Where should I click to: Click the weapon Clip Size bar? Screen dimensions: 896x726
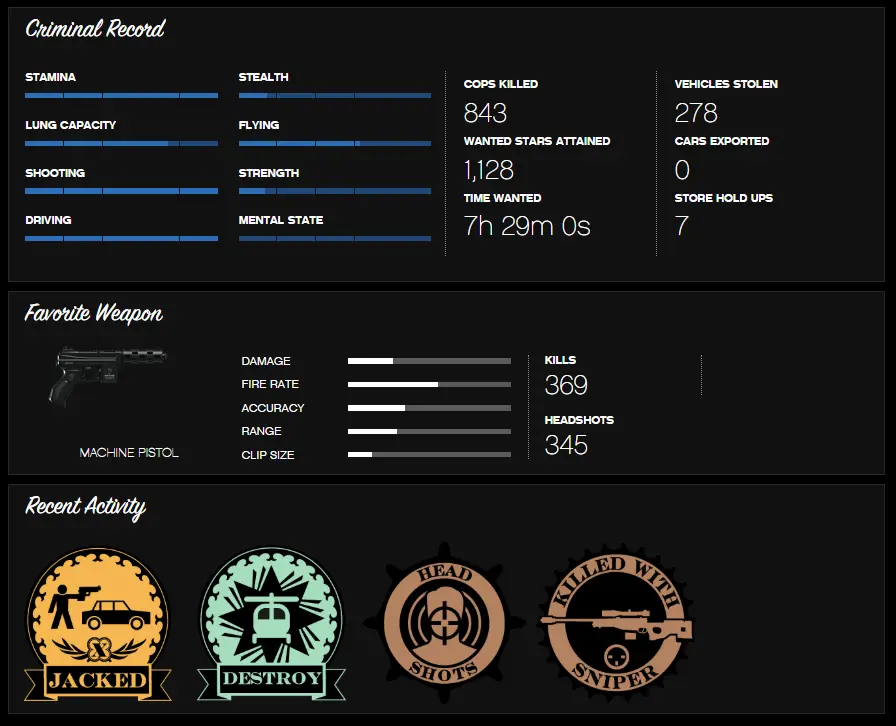[x=429, y=455]
